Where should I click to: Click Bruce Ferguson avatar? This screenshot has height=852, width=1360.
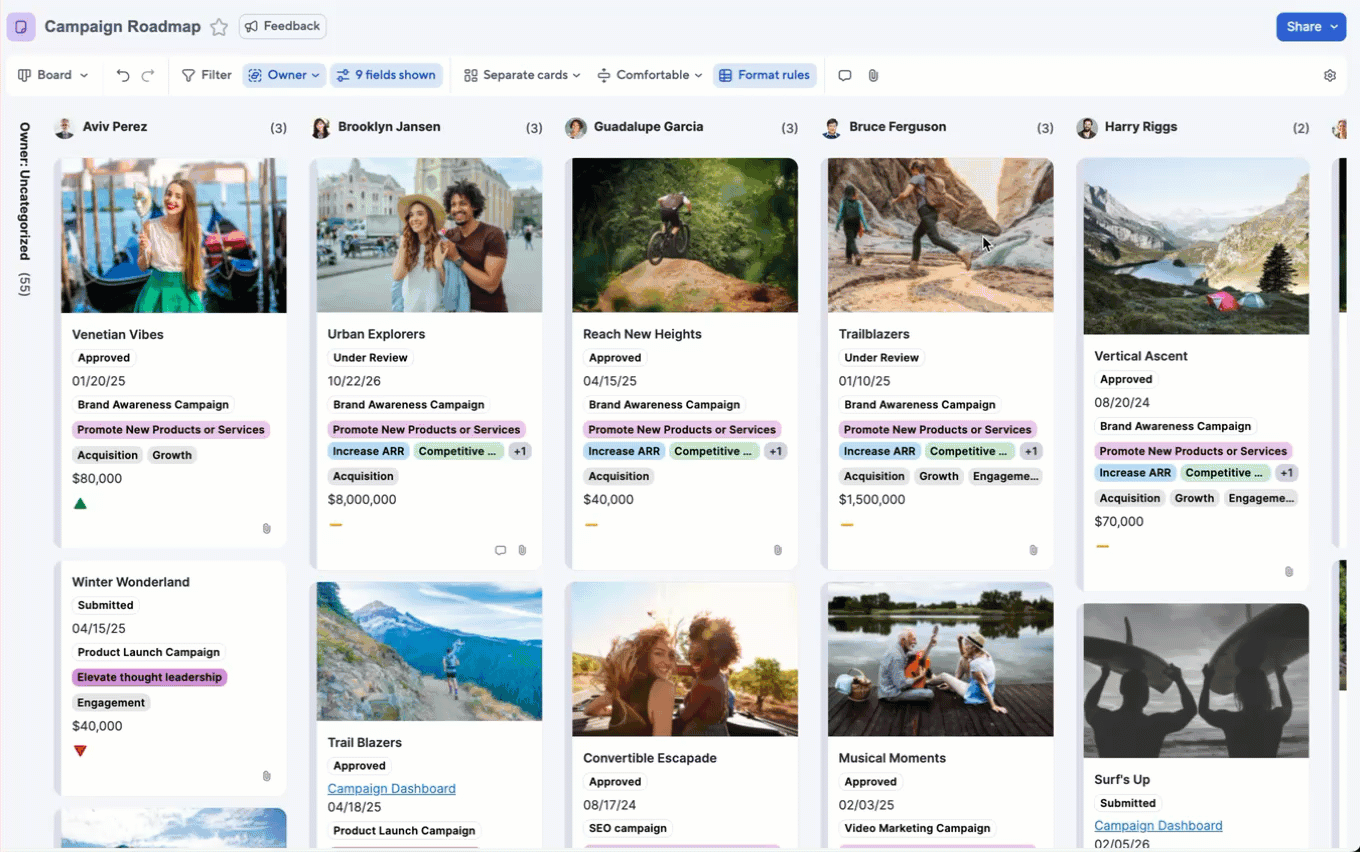tap(832, 128)
